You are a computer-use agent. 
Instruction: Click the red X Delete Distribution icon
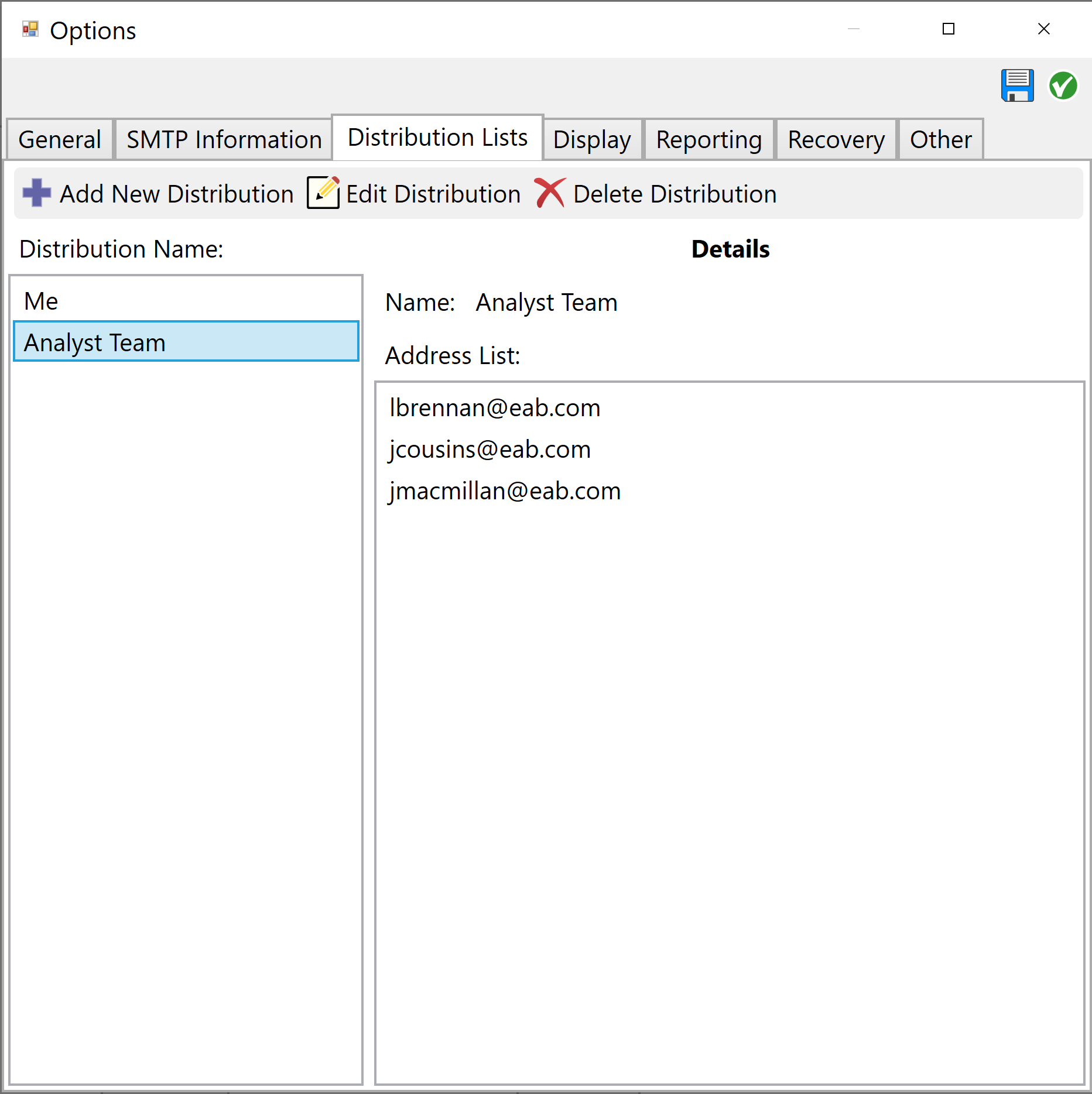550,193
